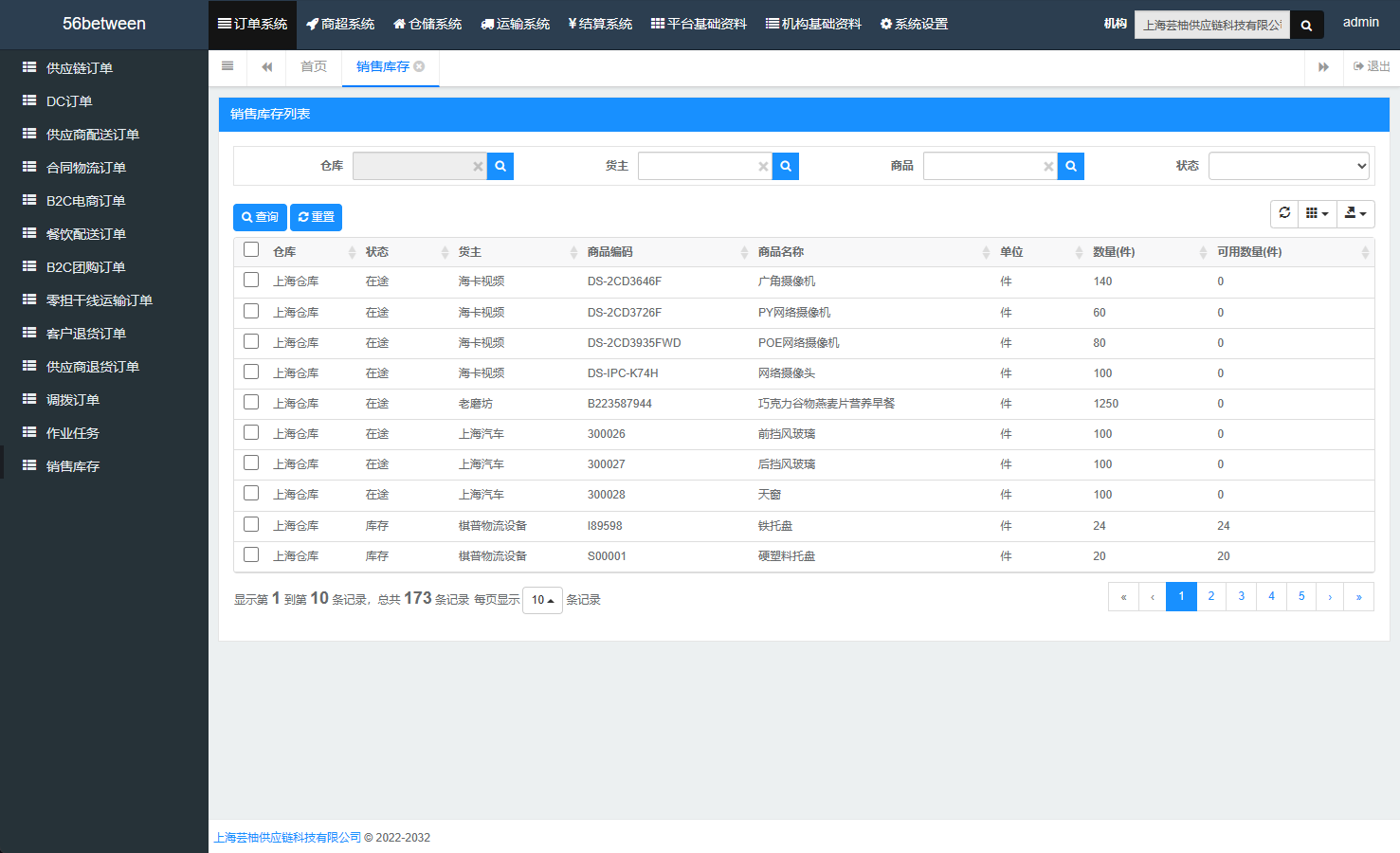The image size is (1400, 853).
Task: Open 供应链订单 in the sidebar
Action: point(104,68)
